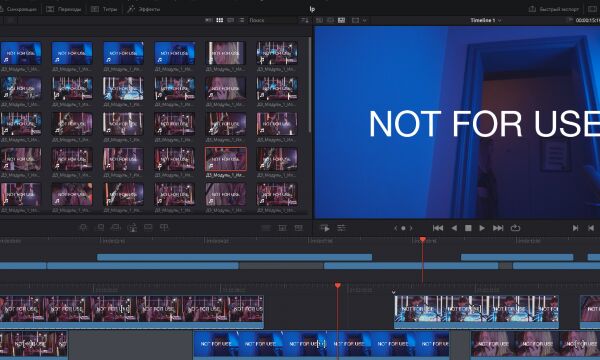Stop playback
Viewport: 600px width, 360px height.
(468, 228)
